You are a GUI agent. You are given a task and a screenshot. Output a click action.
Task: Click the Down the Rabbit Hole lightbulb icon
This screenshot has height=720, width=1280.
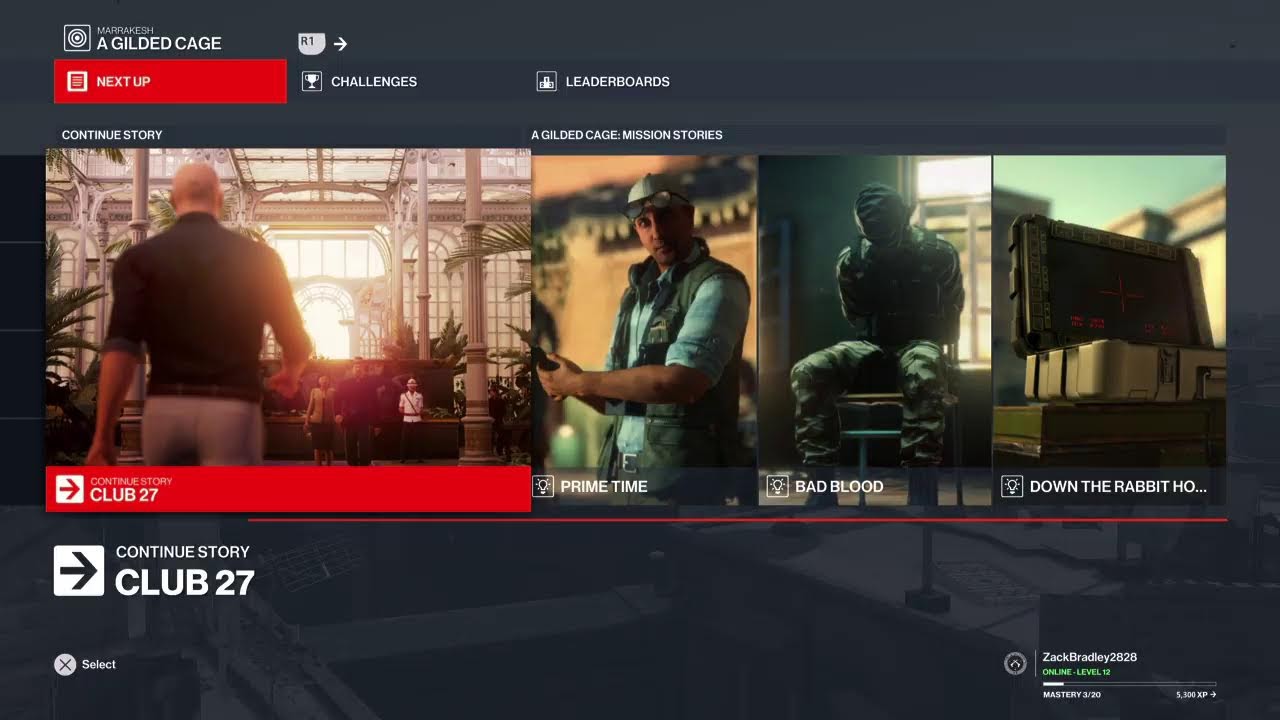point(1012,486)
